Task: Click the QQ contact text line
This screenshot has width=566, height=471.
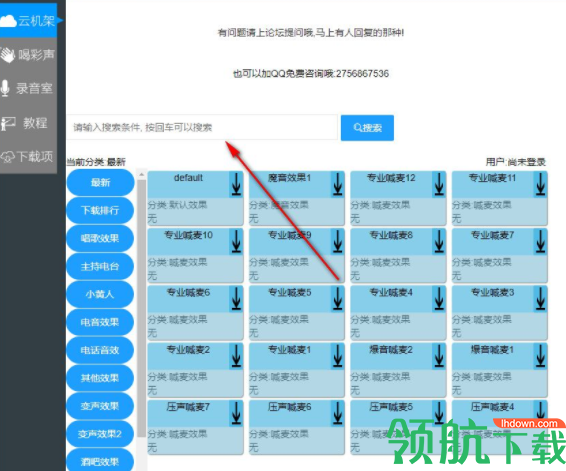Action: coord(311,74)
